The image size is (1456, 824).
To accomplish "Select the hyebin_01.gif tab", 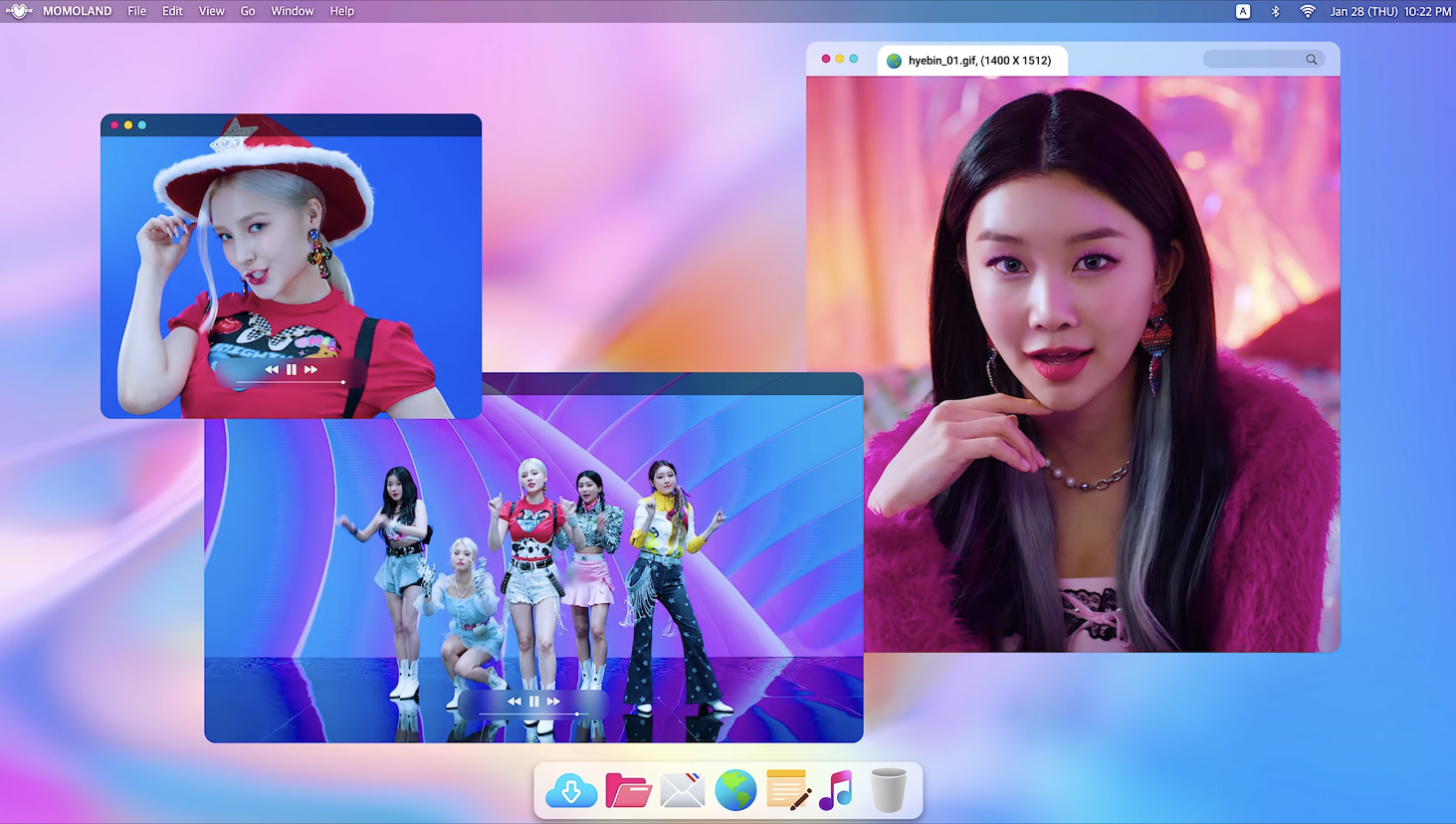I will coord(972,60).
